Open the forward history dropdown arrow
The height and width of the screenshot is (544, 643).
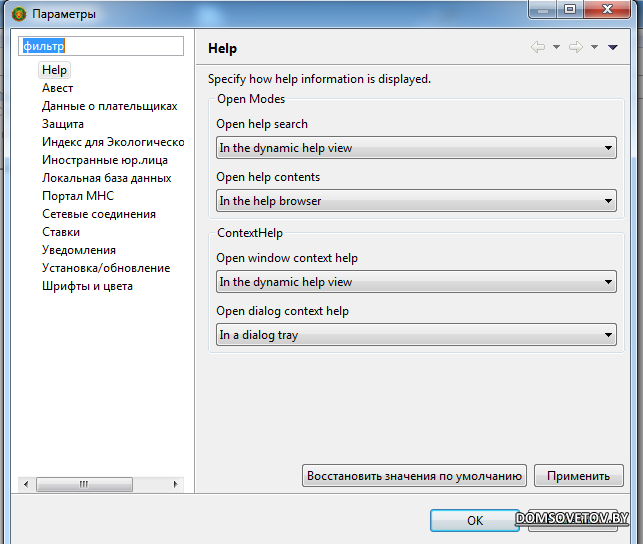[594, 47]
